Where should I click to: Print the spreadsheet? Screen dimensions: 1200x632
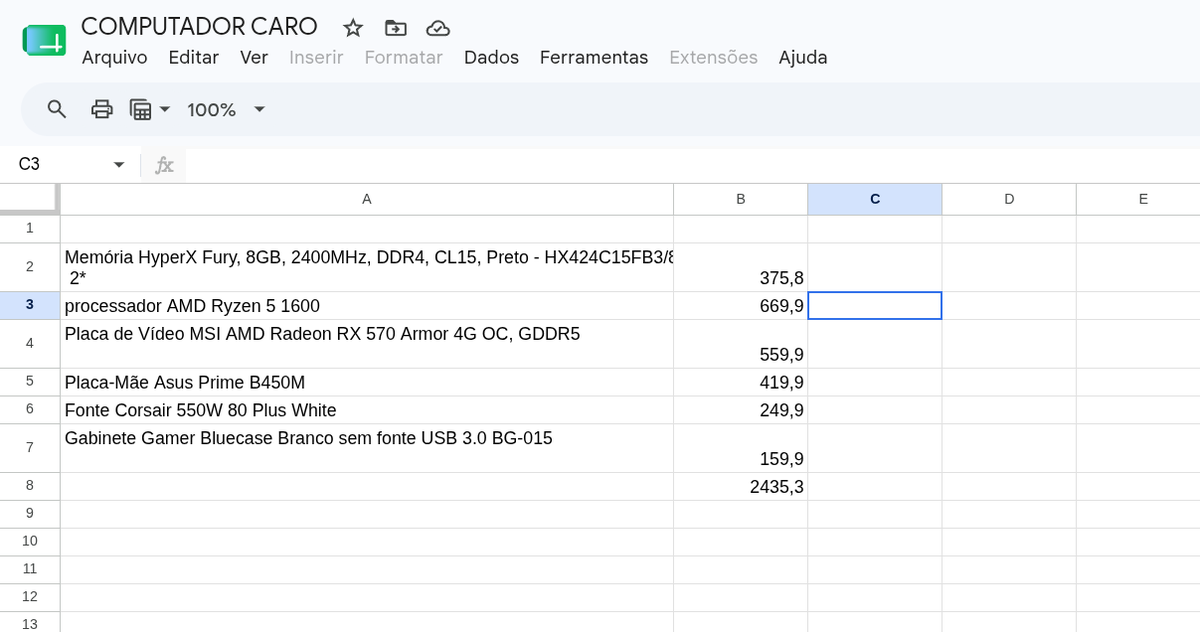click(x=102, y=109)
